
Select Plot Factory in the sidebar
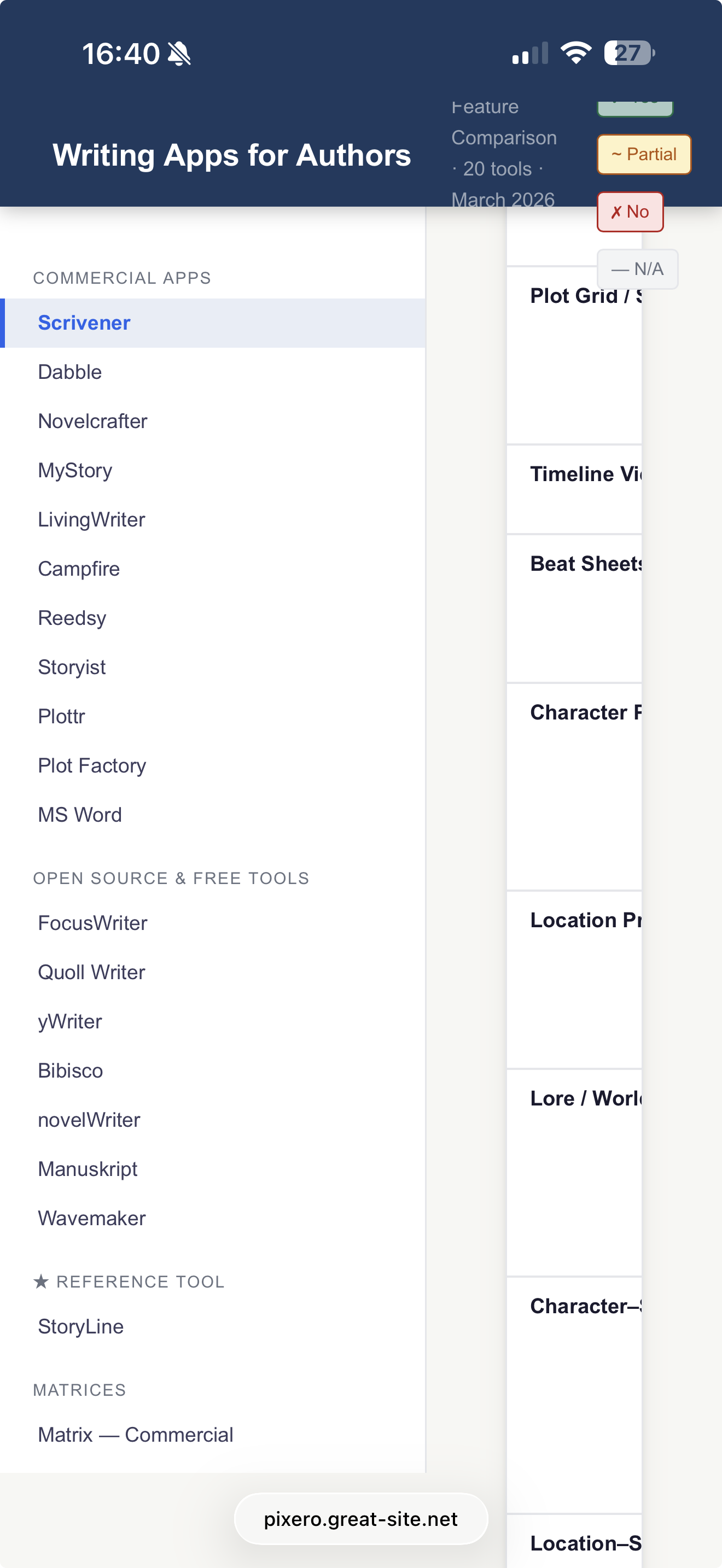click(x=92, y=766)
